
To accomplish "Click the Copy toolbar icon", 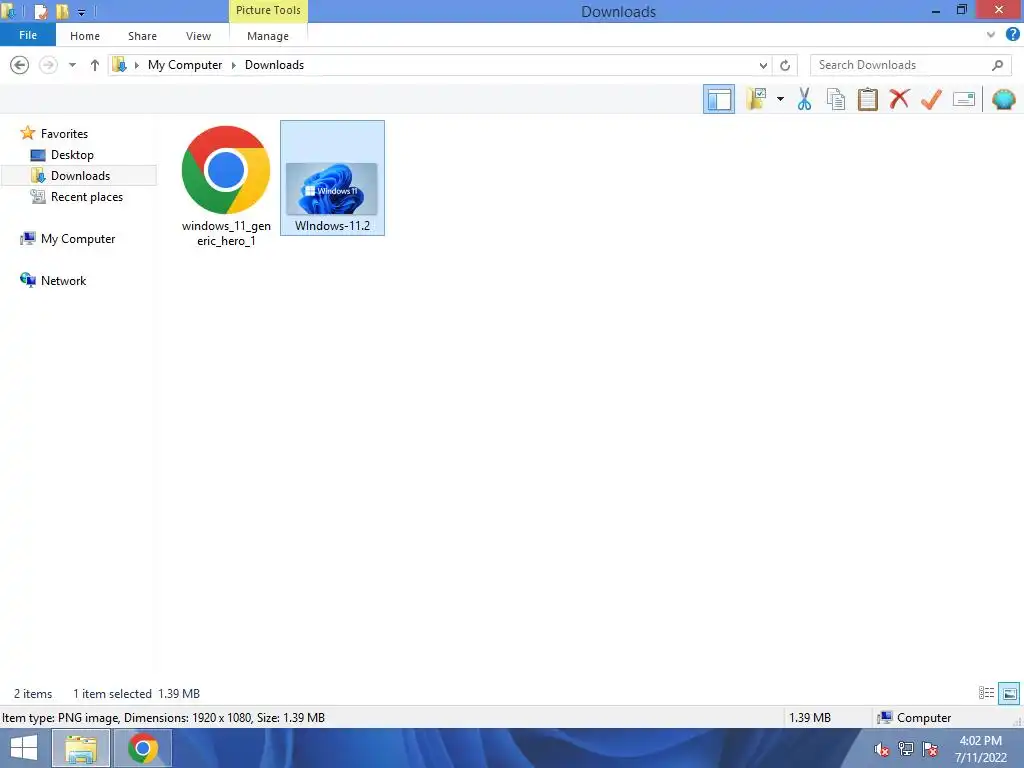I will (x=835, y=99).
